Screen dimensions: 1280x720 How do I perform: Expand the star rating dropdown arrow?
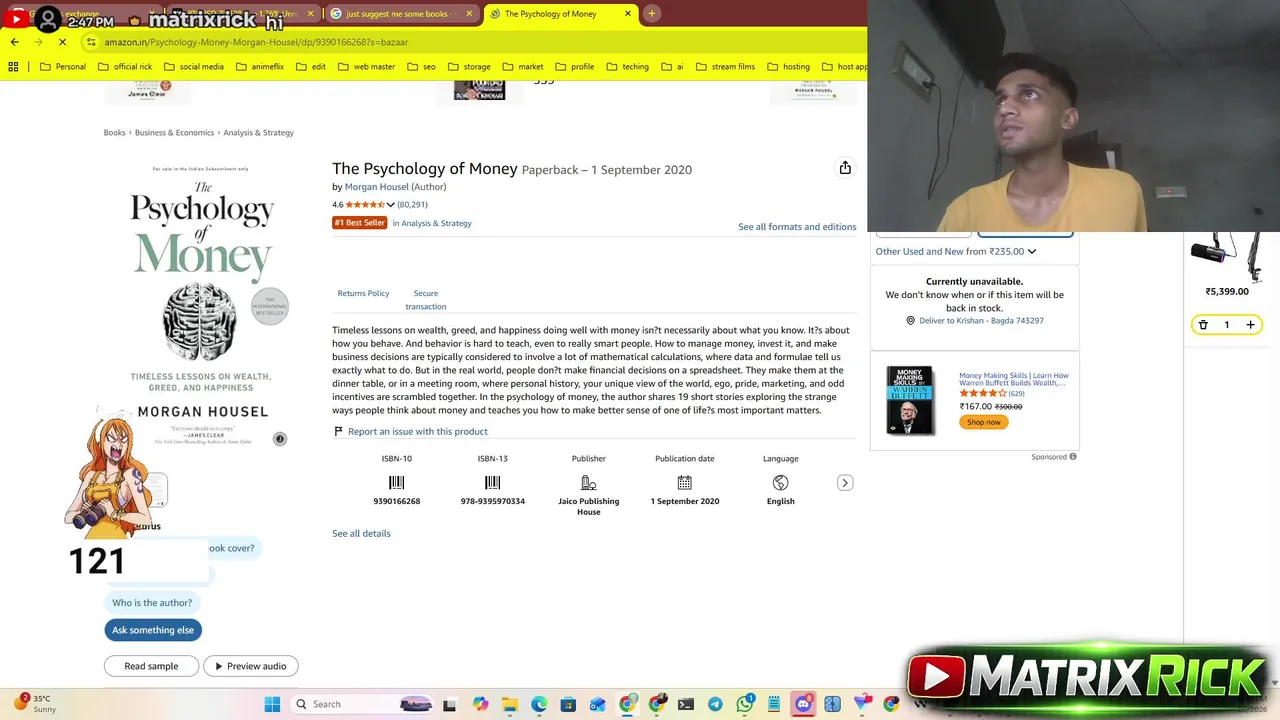[390, 205]
